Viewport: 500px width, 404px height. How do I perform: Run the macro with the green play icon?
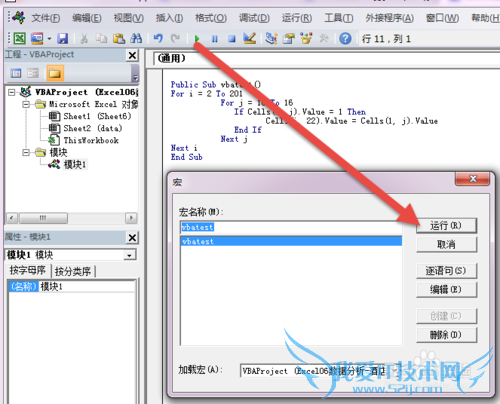197,39
